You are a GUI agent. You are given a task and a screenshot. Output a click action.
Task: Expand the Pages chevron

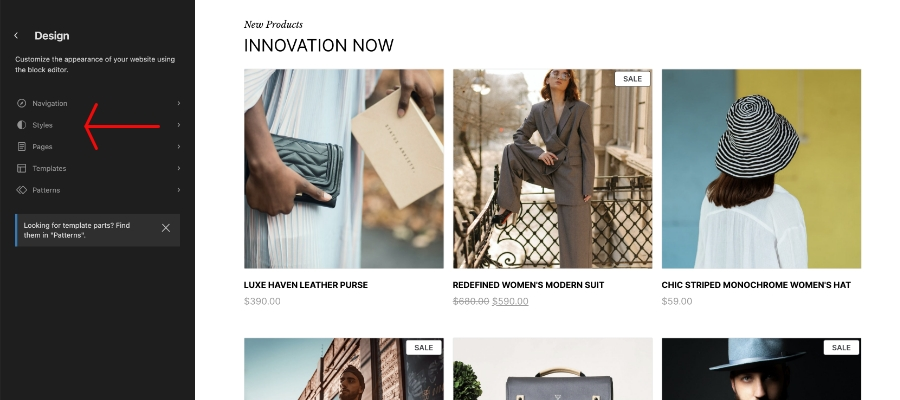pyautogui.click(x=179, y=147)
